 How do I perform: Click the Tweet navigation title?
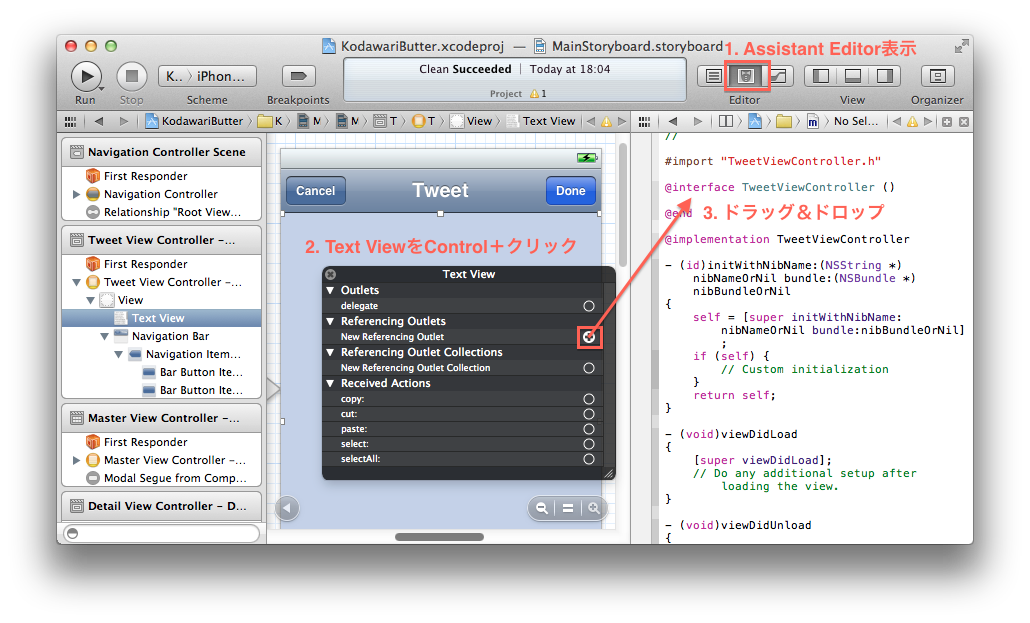[440, 191]
